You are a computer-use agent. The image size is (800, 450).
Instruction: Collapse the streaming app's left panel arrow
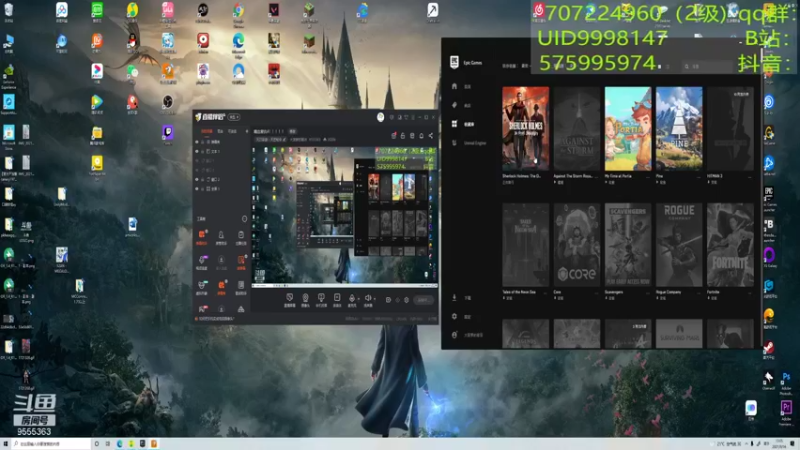coord(247,131)
